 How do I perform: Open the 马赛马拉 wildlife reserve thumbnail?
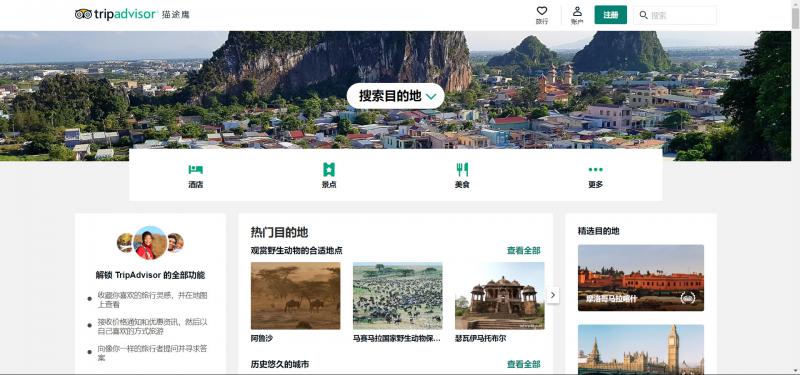(x=397, y=296)
